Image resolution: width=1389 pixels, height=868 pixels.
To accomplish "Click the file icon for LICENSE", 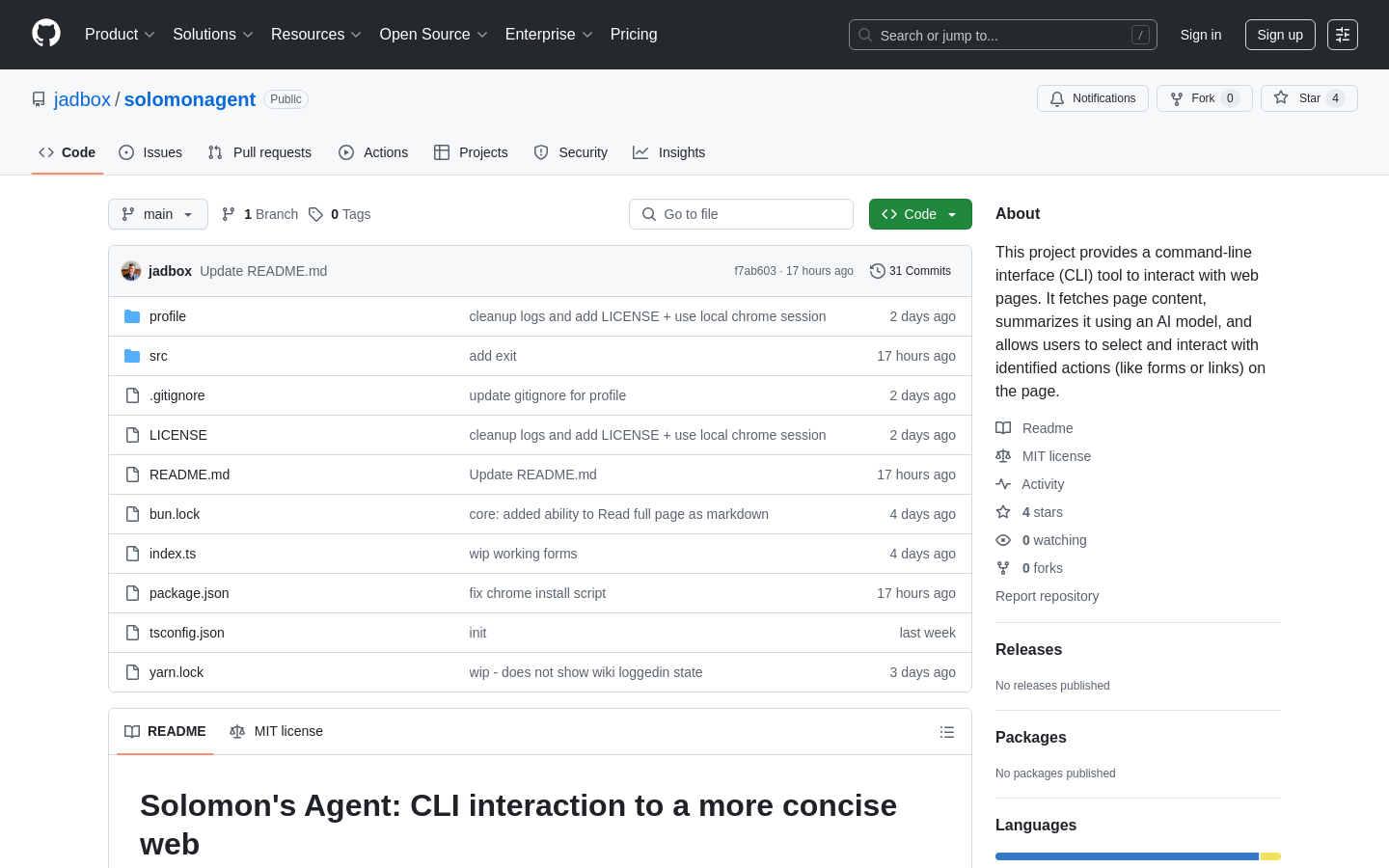I will (x=132, y=435).
